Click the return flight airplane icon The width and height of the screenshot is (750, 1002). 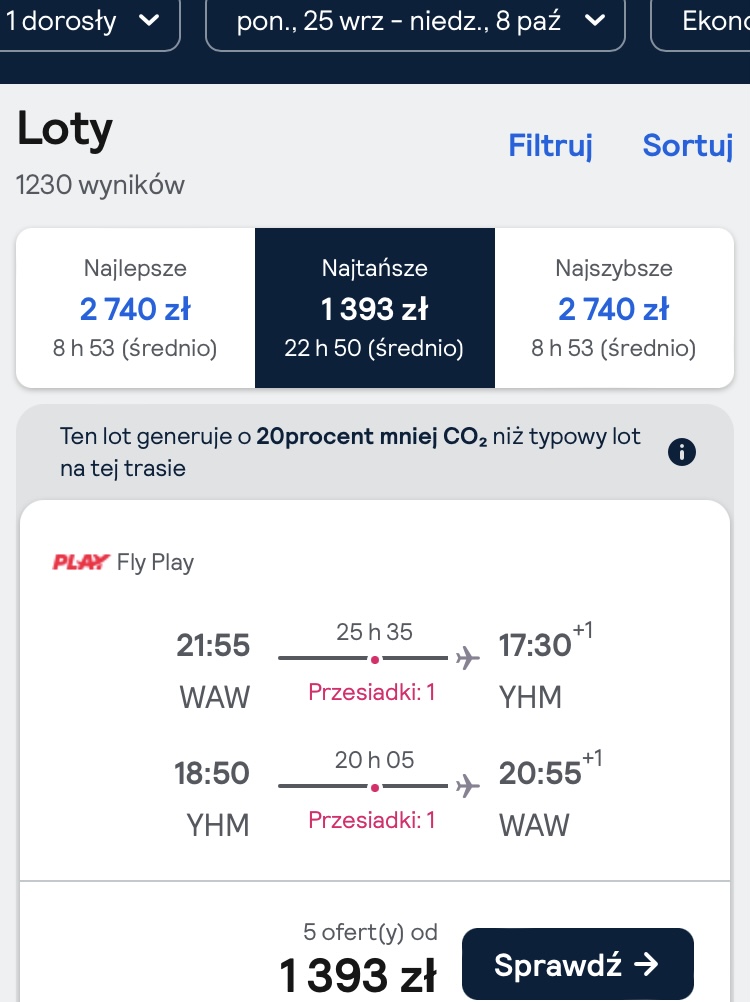[x=468, y=785]
